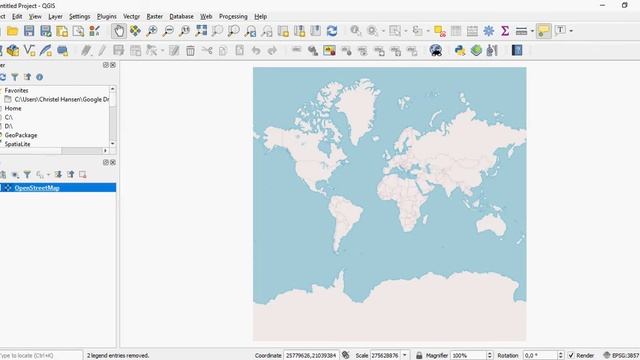Click Filter Legend funnel in Layers panel
This screenshot has height=360, width=640.
click(x=27, y=175)
